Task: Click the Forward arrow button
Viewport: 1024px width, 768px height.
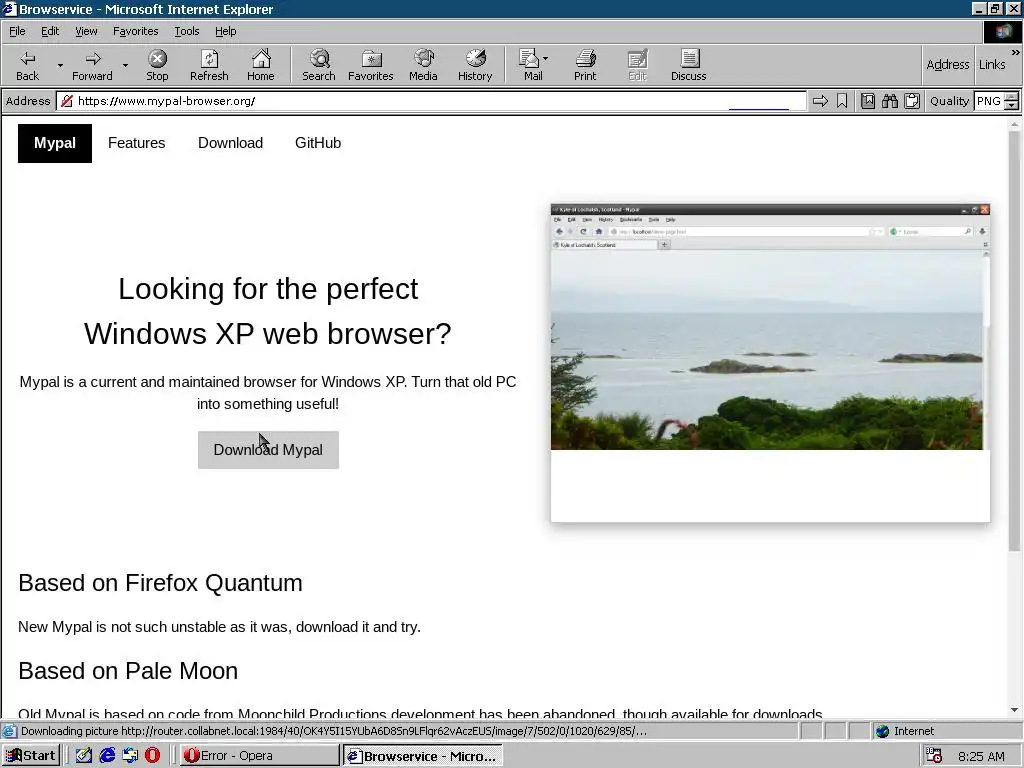Action: pos(92,65)
